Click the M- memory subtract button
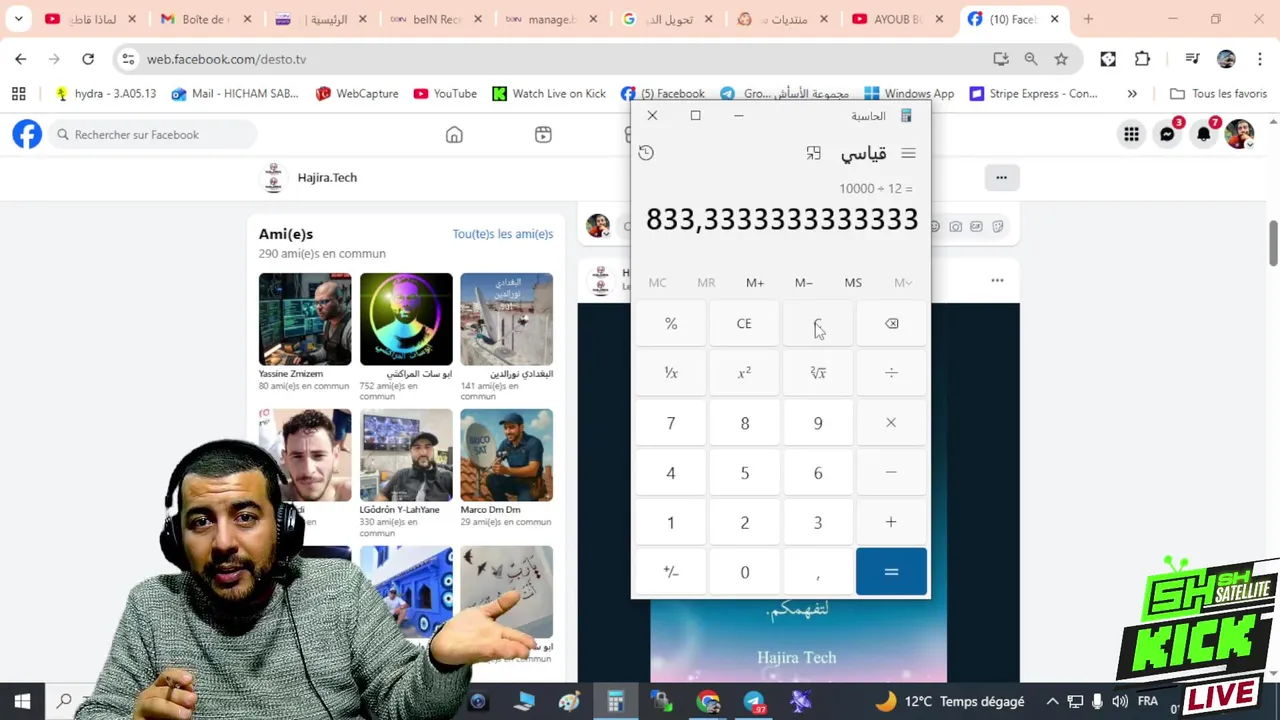The height and width of the screenshot is (720, 1280). pyautogui.click(x=804, y=283)
